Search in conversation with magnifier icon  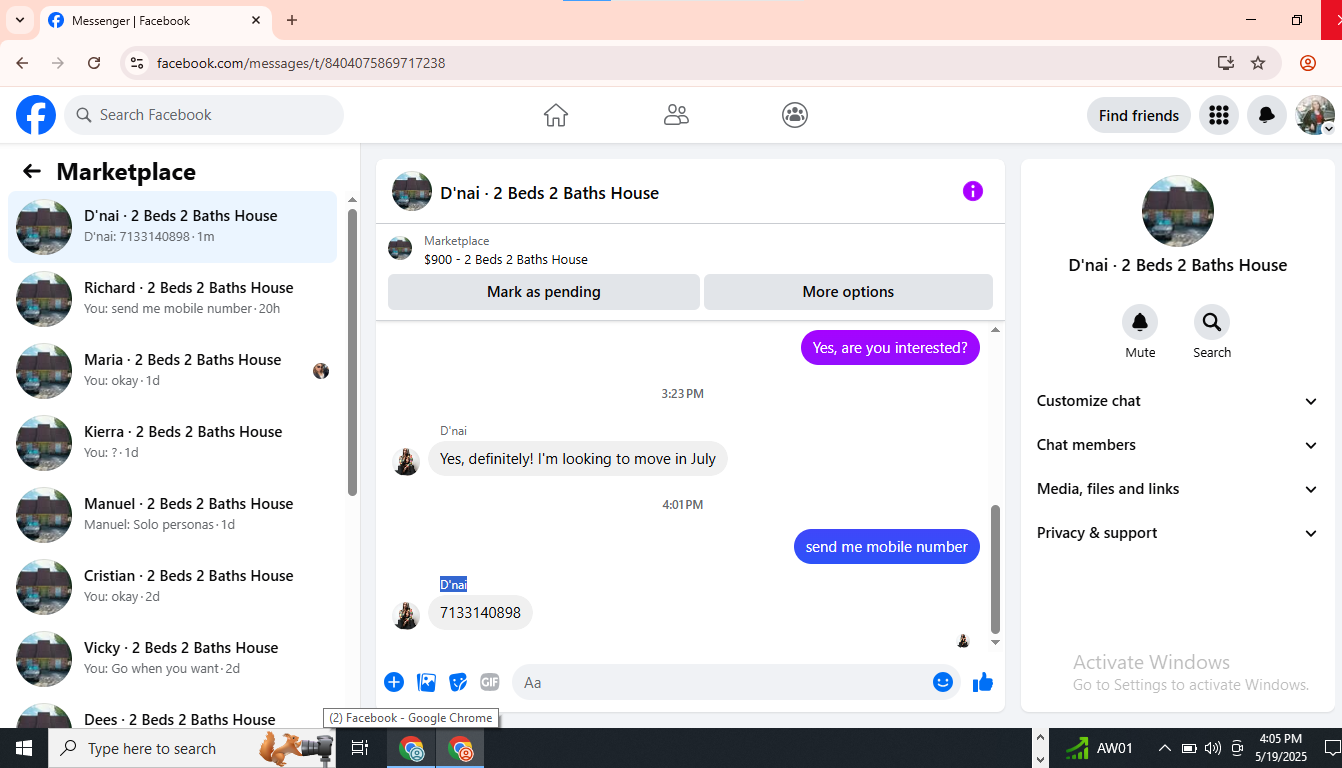pos(1212,322)
